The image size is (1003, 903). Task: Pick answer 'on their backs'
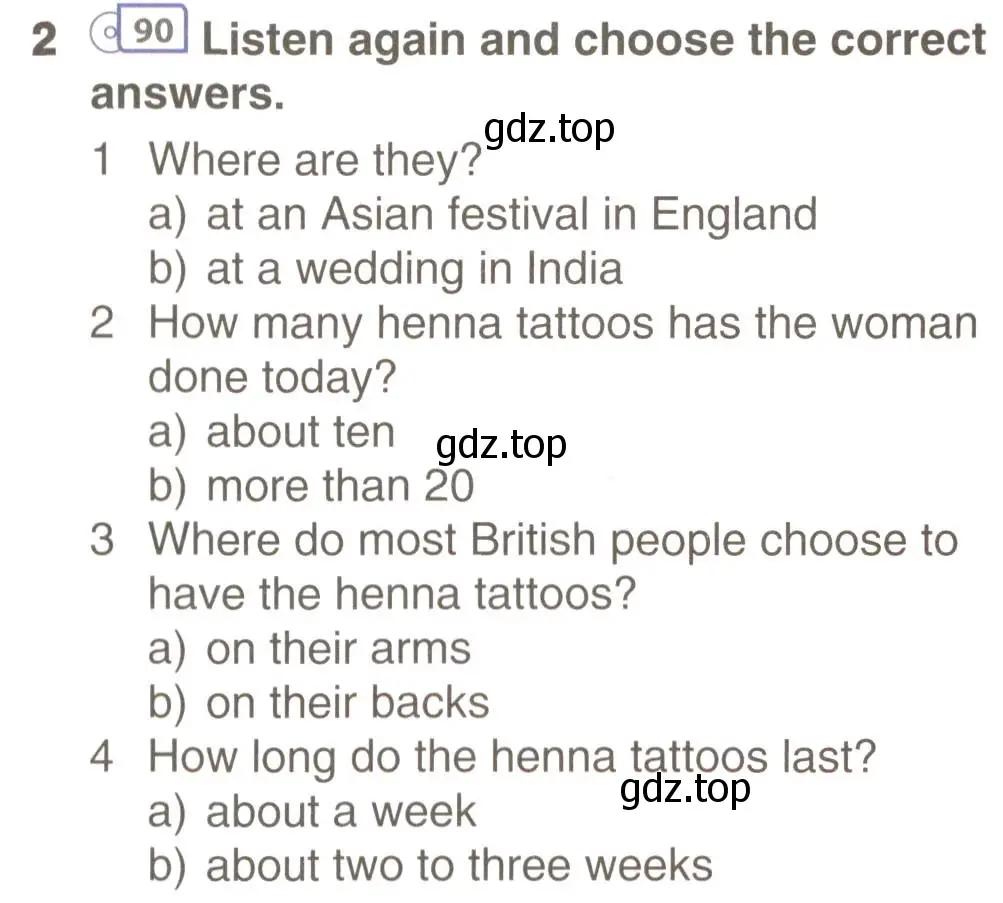(319, 703)
